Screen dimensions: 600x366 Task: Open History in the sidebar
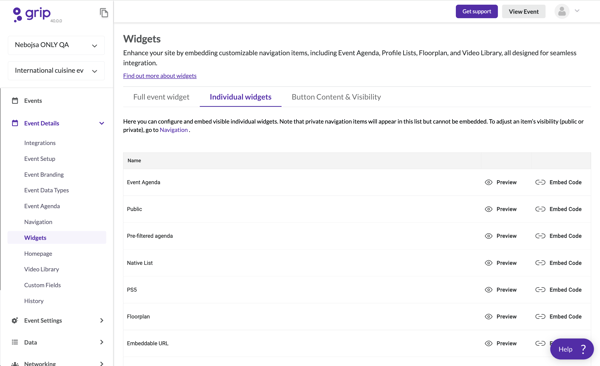34,301
